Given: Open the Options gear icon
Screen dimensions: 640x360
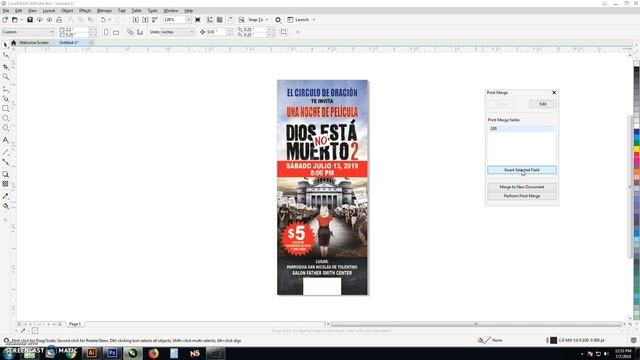Looking at the screenshot, I should (278, 20).
